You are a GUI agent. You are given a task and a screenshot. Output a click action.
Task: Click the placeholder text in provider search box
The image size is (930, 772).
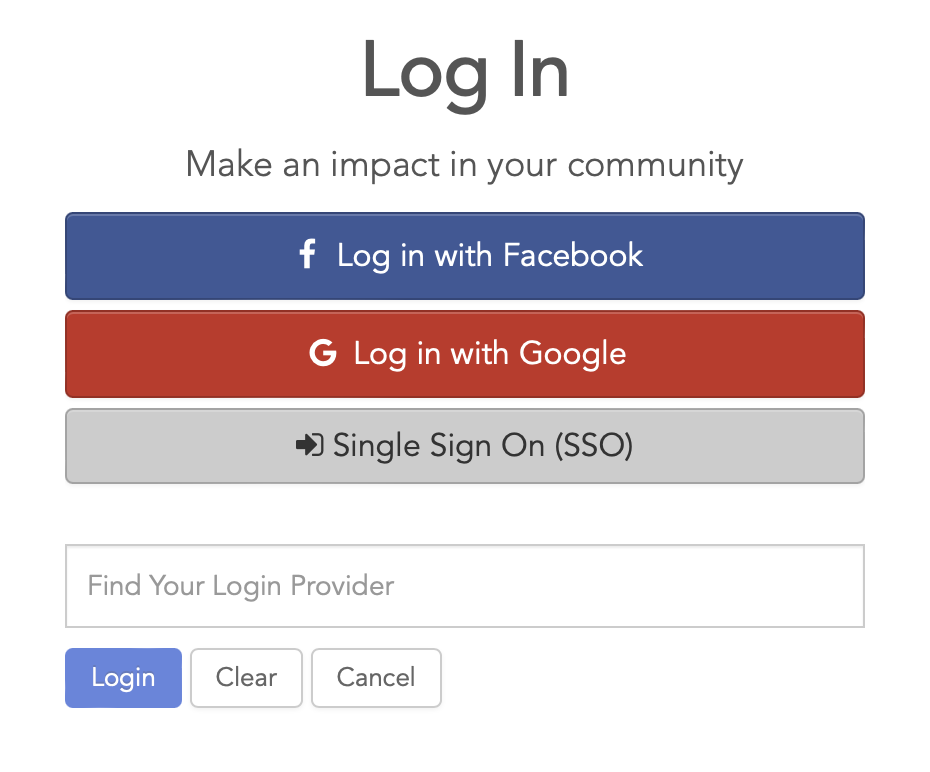pyautogui.click(x=241, y=586)
